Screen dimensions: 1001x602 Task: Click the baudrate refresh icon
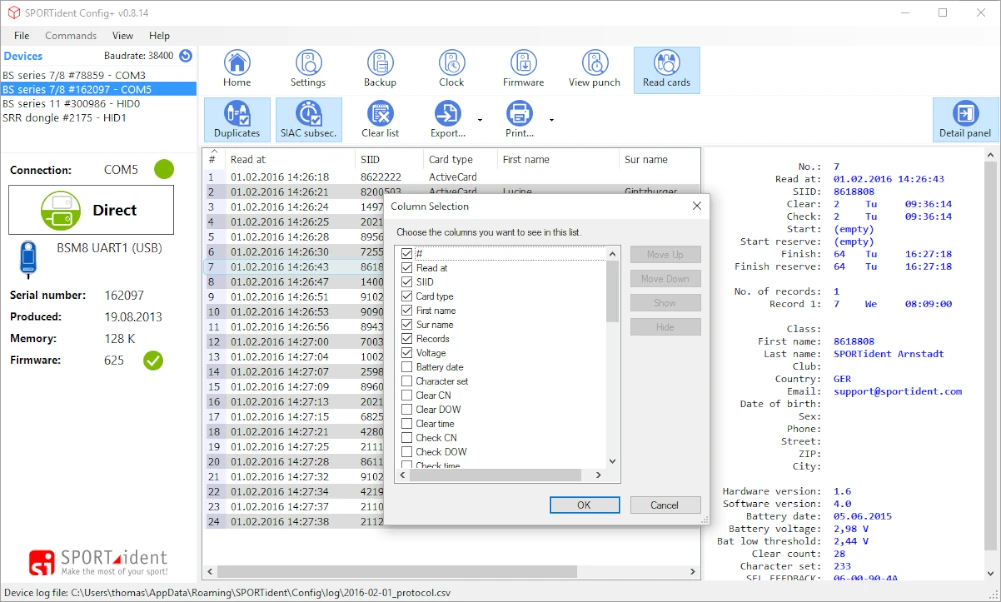(186, 56)
